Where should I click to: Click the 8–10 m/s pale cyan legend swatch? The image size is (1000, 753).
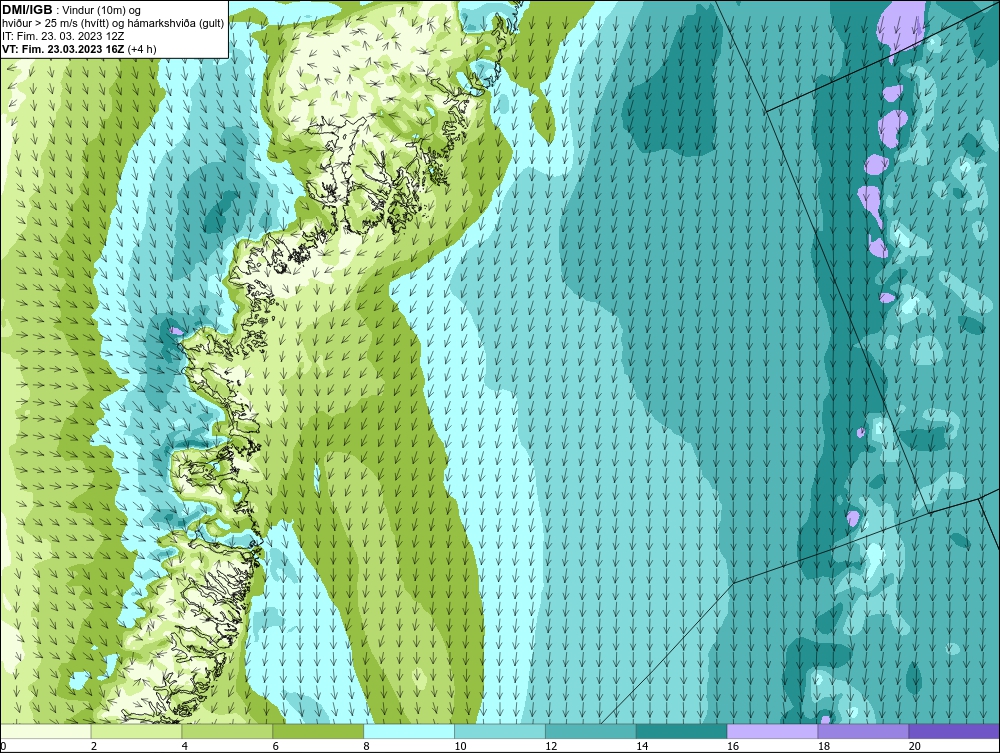[409, 731]
